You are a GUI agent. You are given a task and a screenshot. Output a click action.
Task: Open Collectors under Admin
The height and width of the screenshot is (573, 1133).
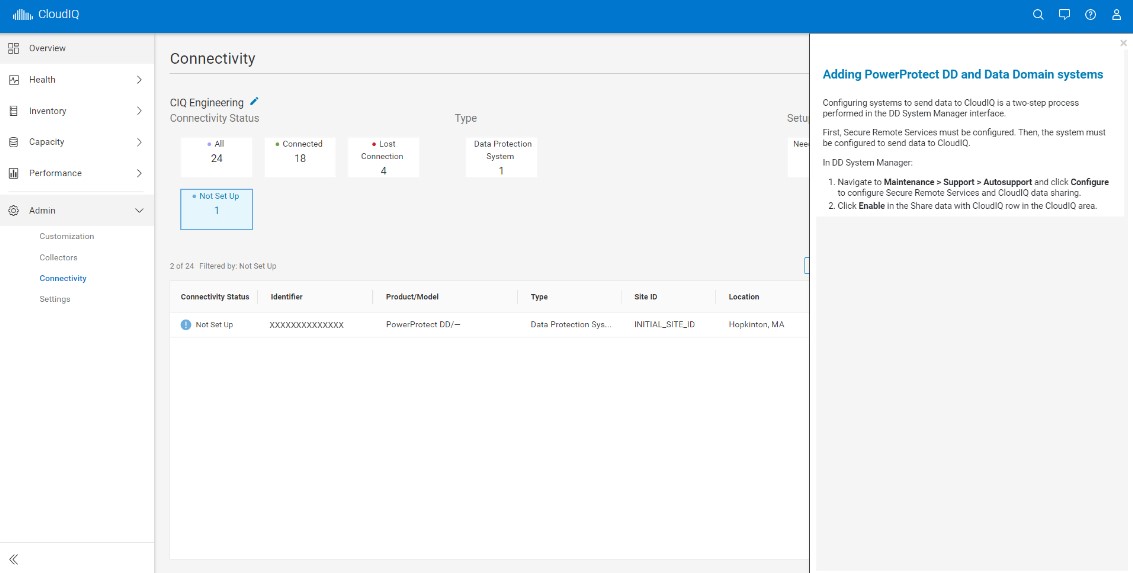(x=59, y=257)
